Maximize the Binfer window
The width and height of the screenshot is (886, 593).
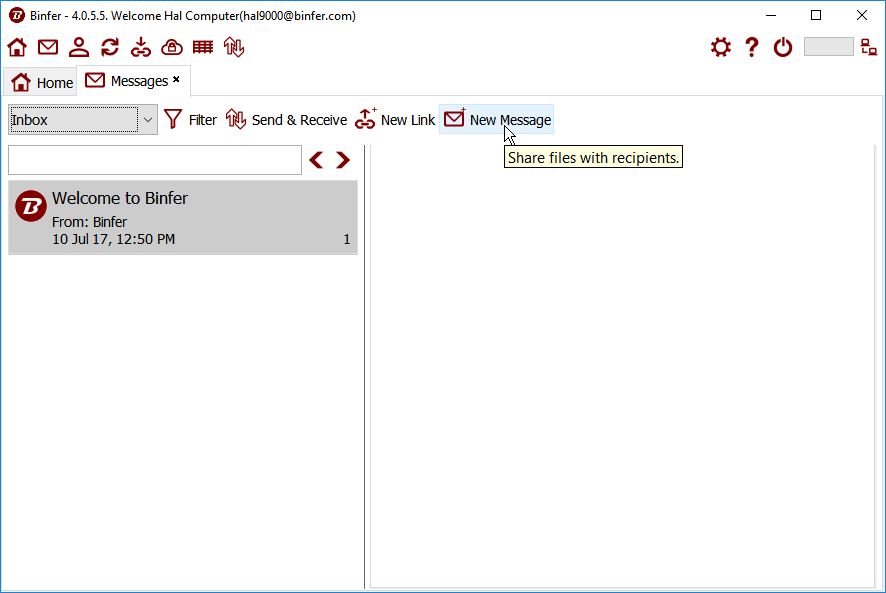pyautogui.click(x=816, y=15)
